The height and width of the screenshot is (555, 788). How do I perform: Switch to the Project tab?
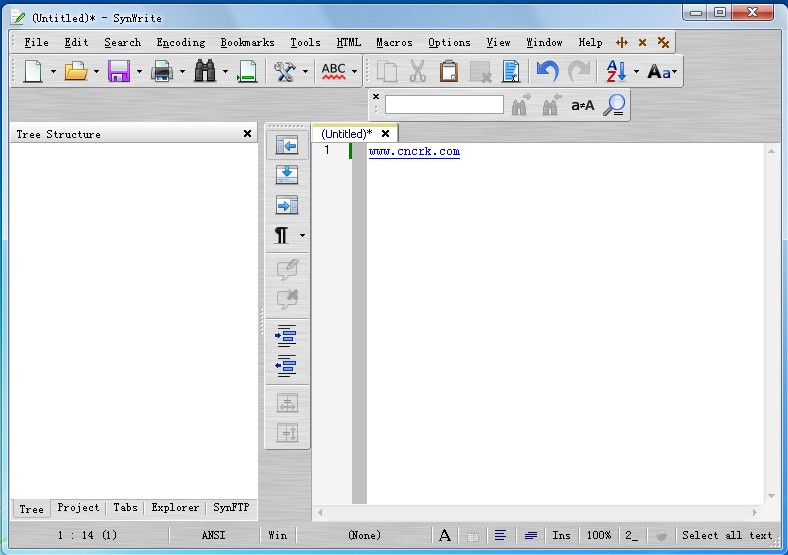pyautogui.click(x=78, y=508)
